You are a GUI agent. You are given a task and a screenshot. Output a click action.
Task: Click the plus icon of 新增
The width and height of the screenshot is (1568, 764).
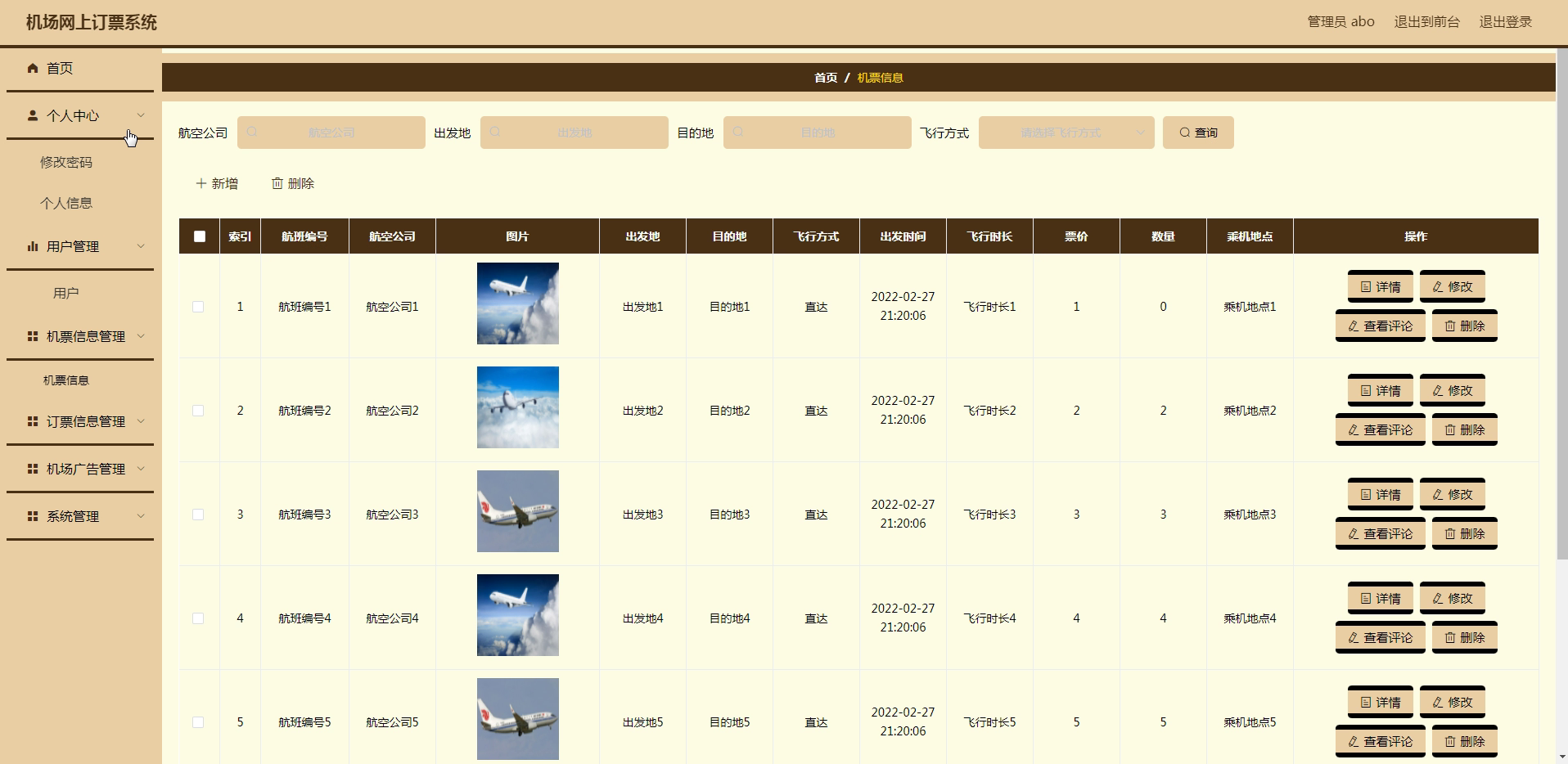pos(201,183)
